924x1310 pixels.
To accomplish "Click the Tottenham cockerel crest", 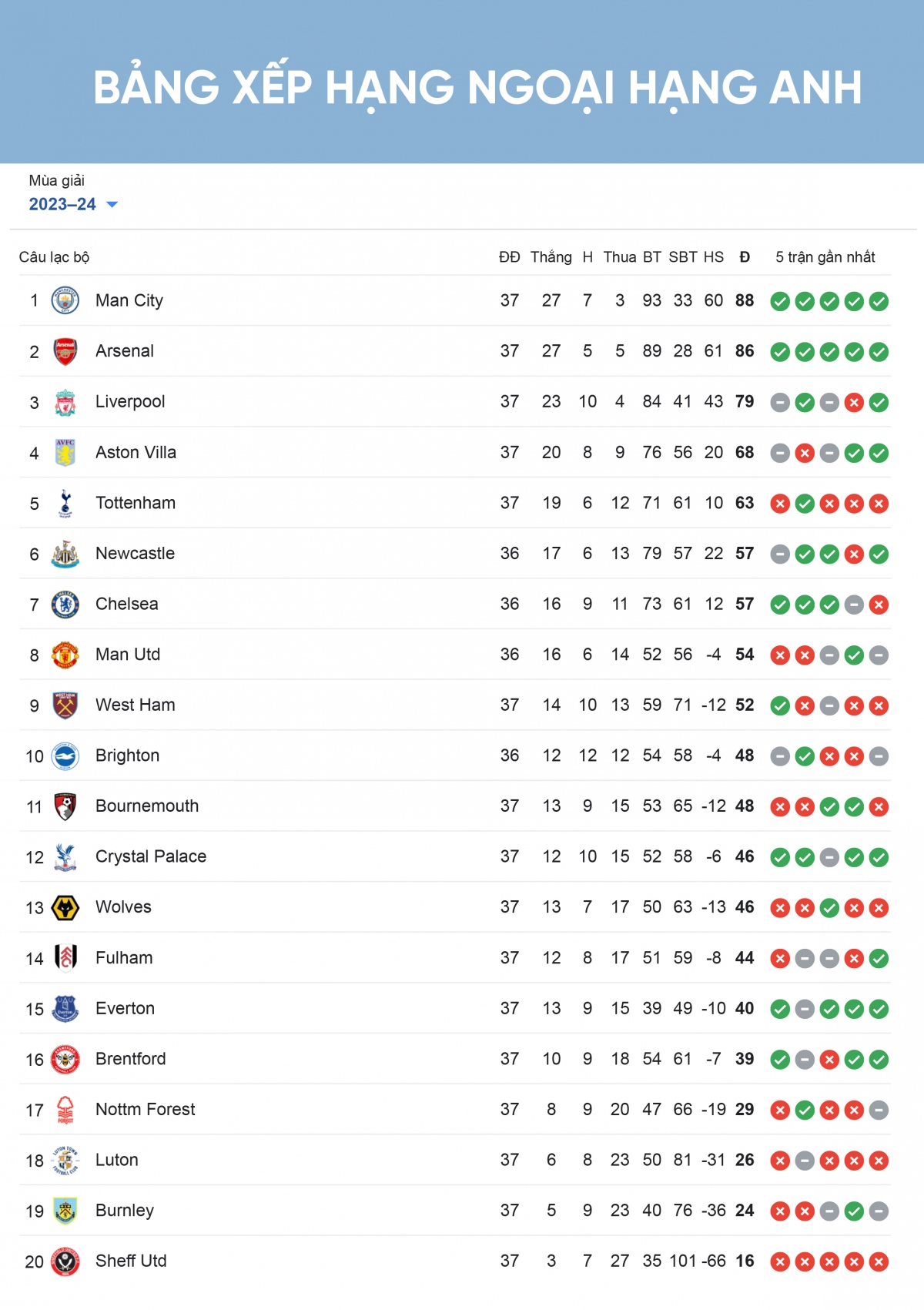I will point(65,503).
